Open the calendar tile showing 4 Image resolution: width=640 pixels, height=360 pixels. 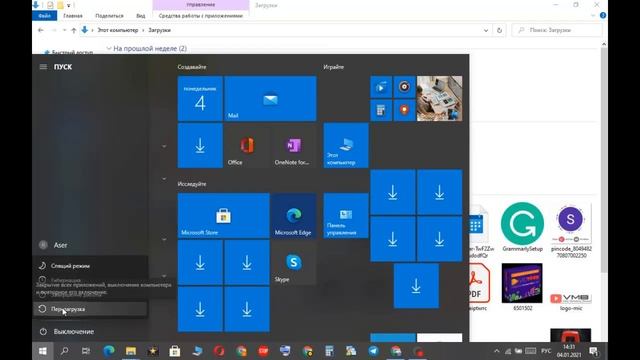click(x=200, y=98)
